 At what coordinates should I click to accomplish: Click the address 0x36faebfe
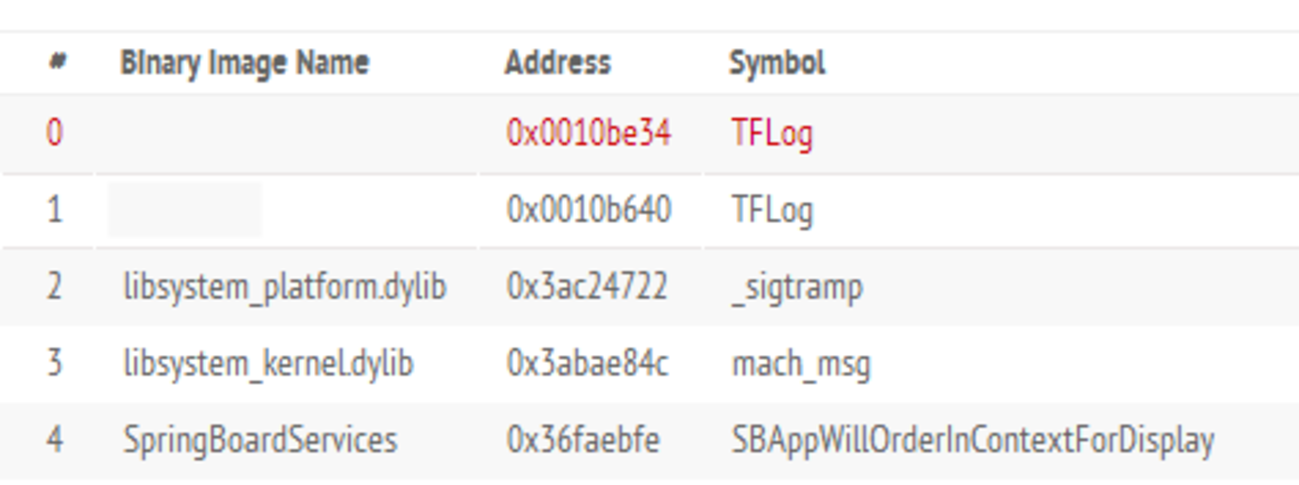583,440
